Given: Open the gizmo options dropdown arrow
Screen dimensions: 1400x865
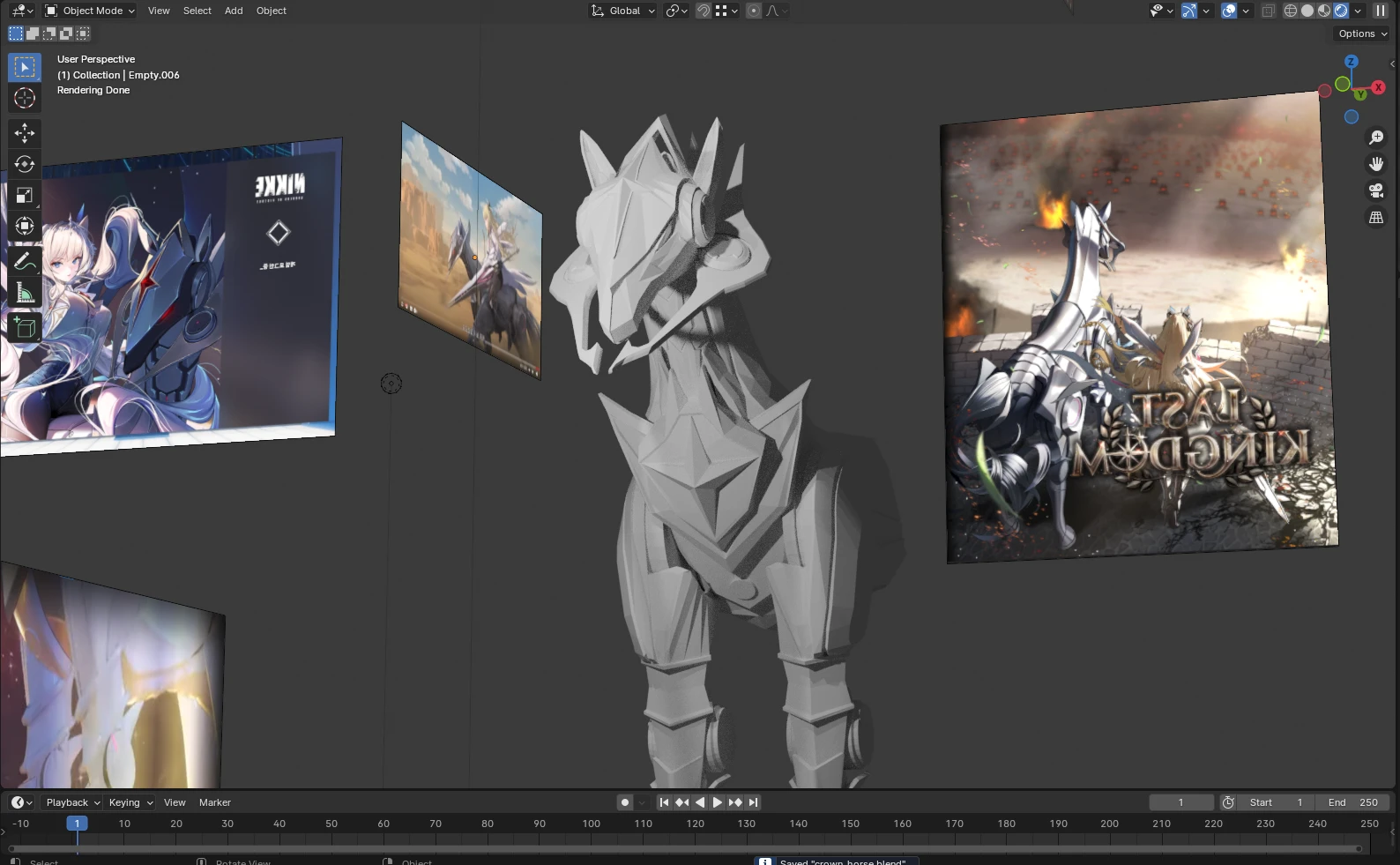Looking at the screenshot, I should click(1205, 11).
